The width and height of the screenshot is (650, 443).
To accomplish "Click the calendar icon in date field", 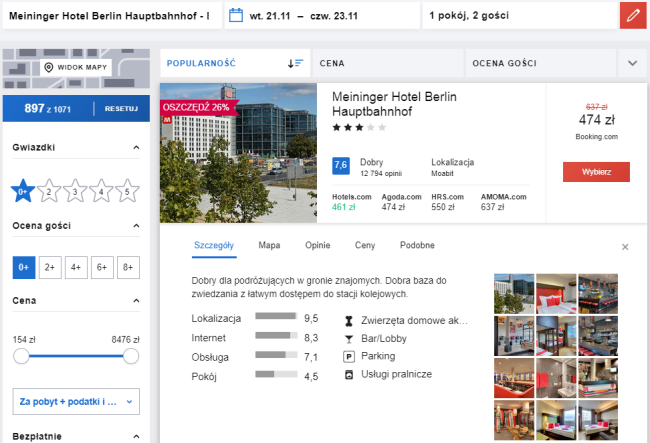I will point(236,15).
